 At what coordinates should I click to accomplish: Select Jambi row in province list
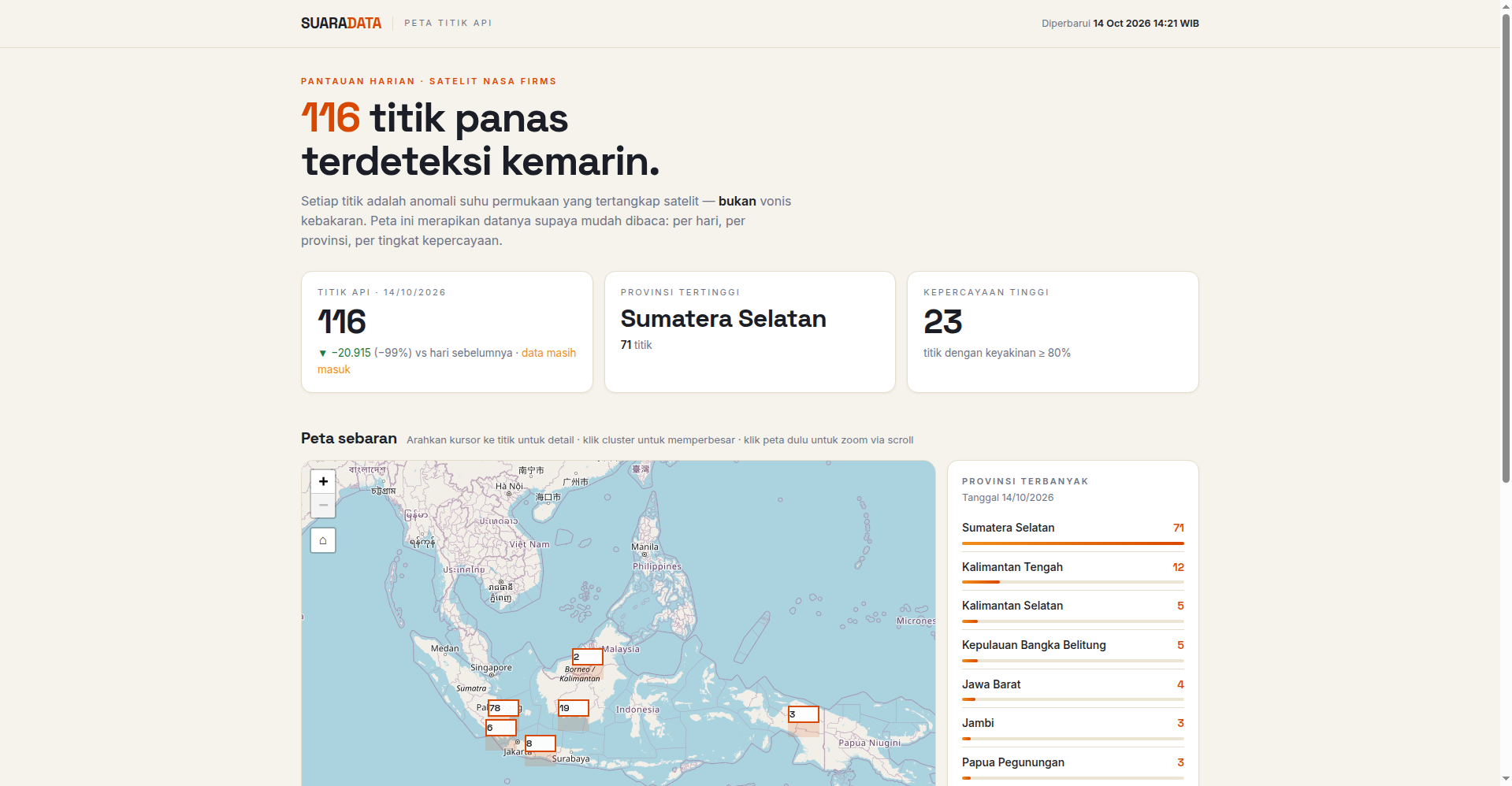[1072, 728]
